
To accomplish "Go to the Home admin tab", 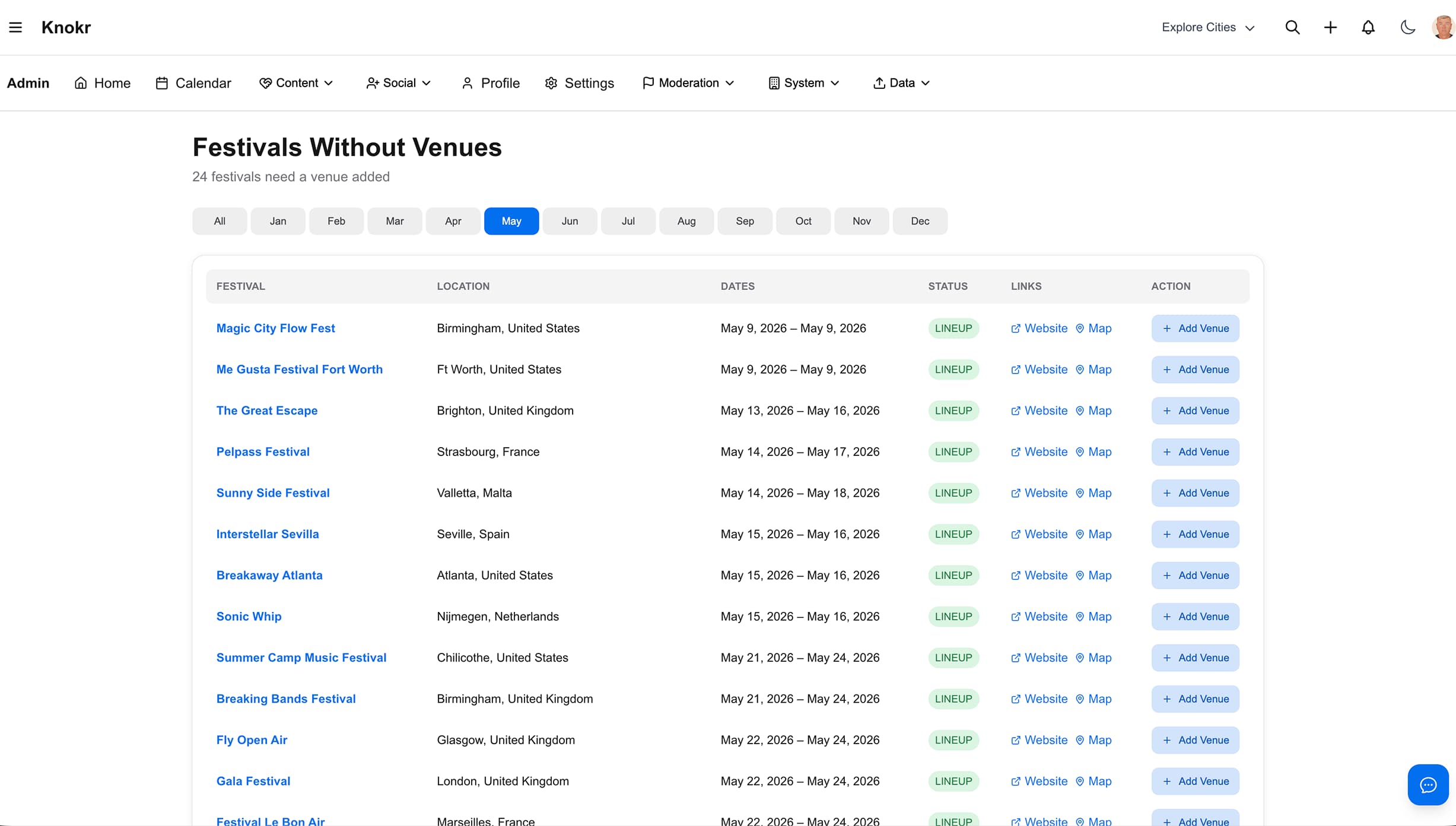I will click(103, 83).
